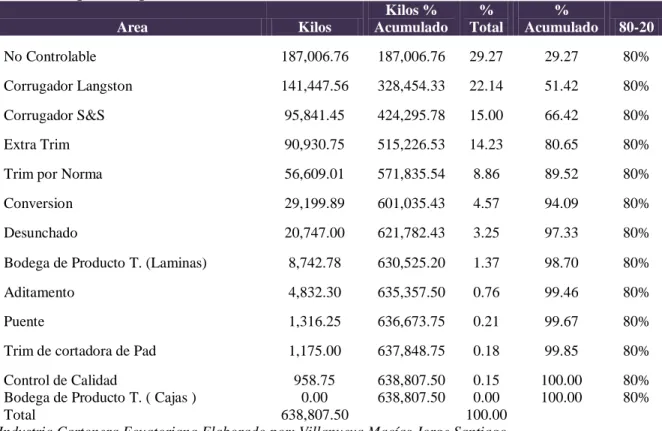662x431 pixels.
Task: Click the Desunchado row label
Action: pyautogui.click(x=41, y=233)
